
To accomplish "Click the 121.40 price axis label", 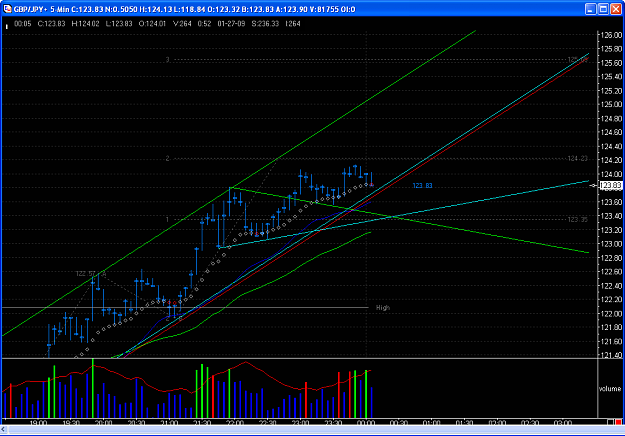I will (611, 355).
